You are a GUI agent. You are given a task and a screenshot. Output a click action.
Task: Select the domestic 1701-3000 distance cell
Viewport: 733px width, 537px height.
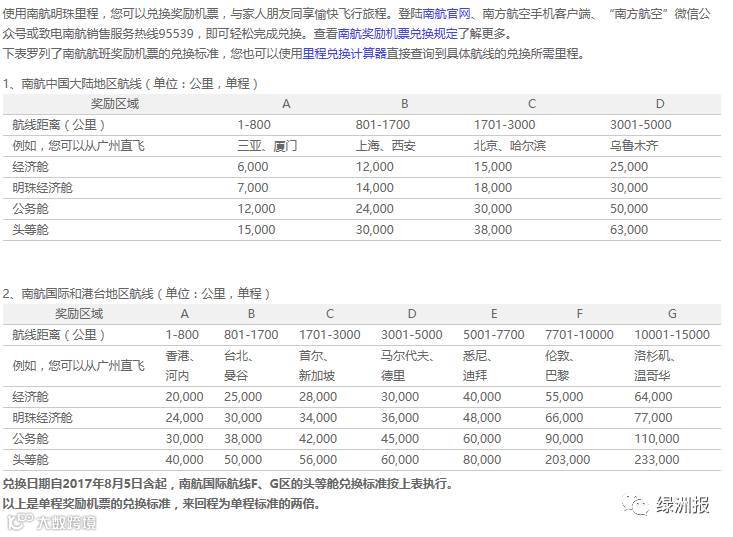coord(504,125)
